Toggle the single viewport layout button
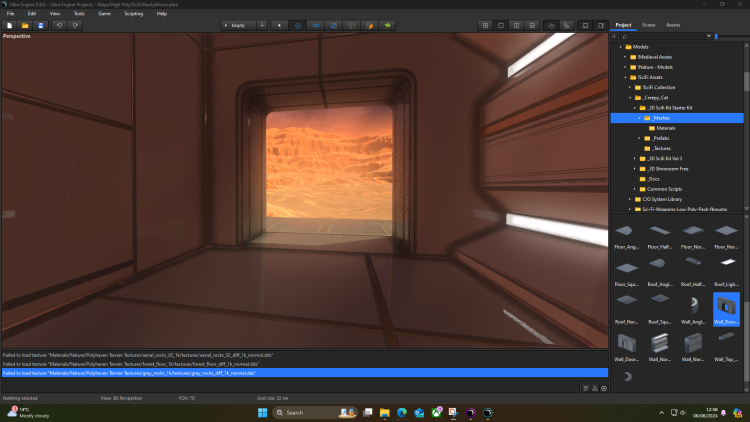This screenshot has height=422, width=750. 500,24
